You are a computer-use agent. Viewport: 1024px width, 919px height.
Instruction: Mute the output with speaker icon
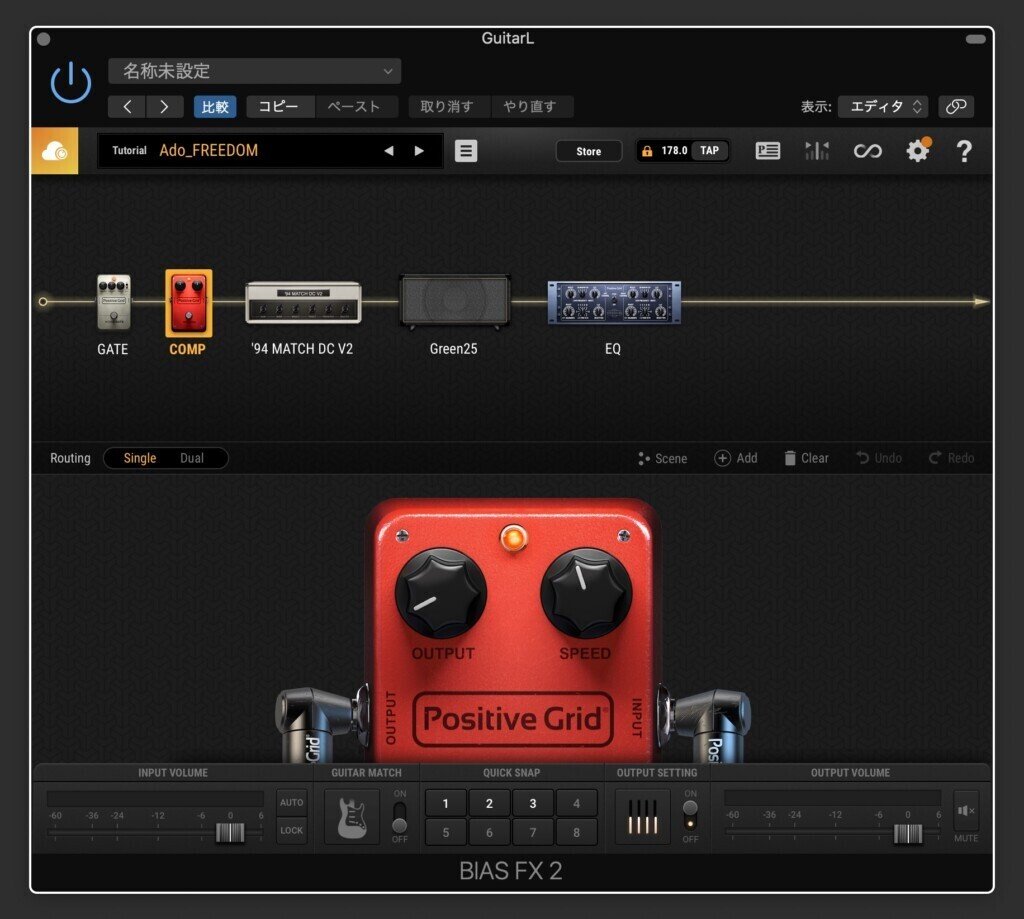click(x=966, y=811)
